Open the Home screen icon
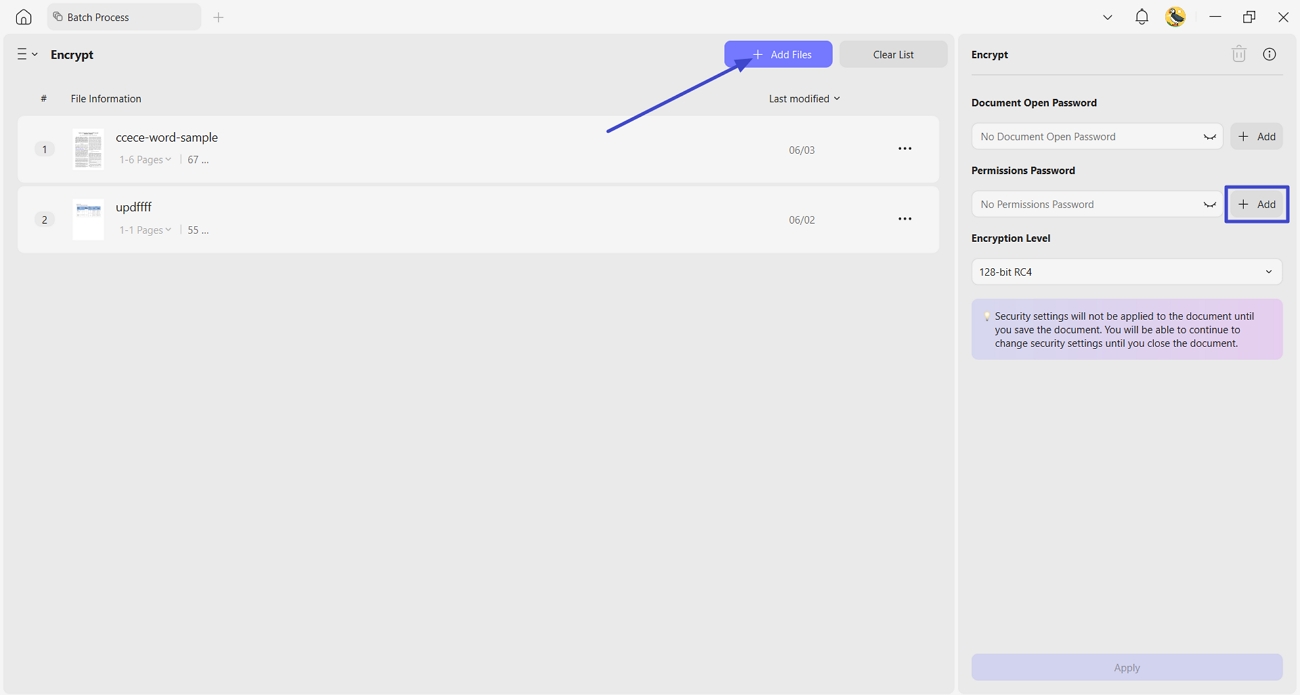1300x695 pixels. coord(23,17)
